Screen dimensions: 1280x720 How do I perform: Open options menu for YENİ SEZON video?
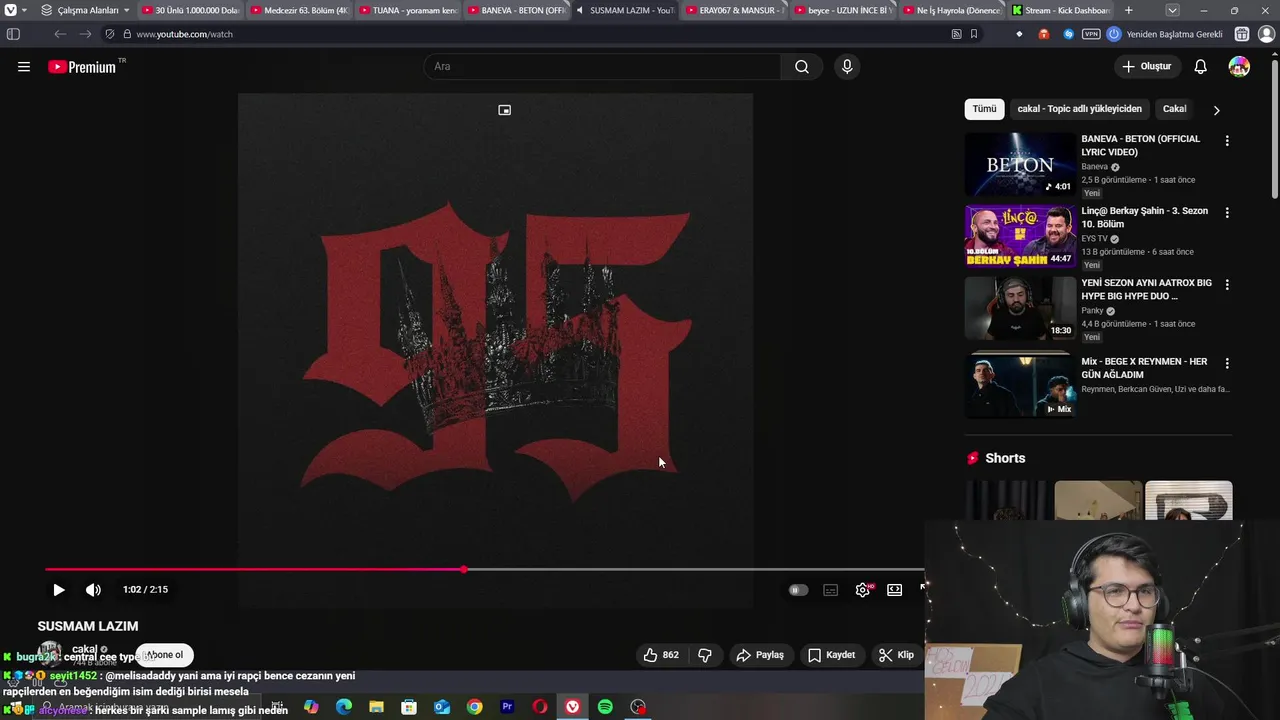coord(1227,285)
